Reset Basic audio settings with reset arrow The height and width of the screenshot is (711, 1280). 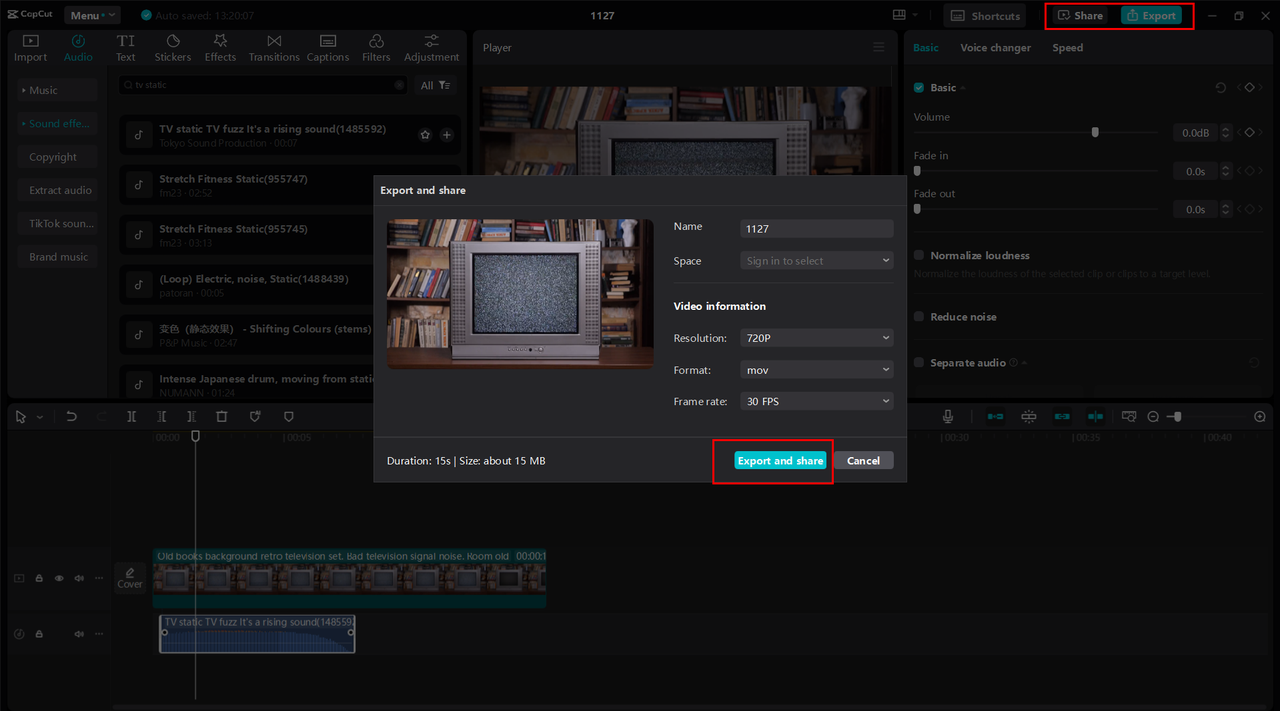tap(1220, 88)
